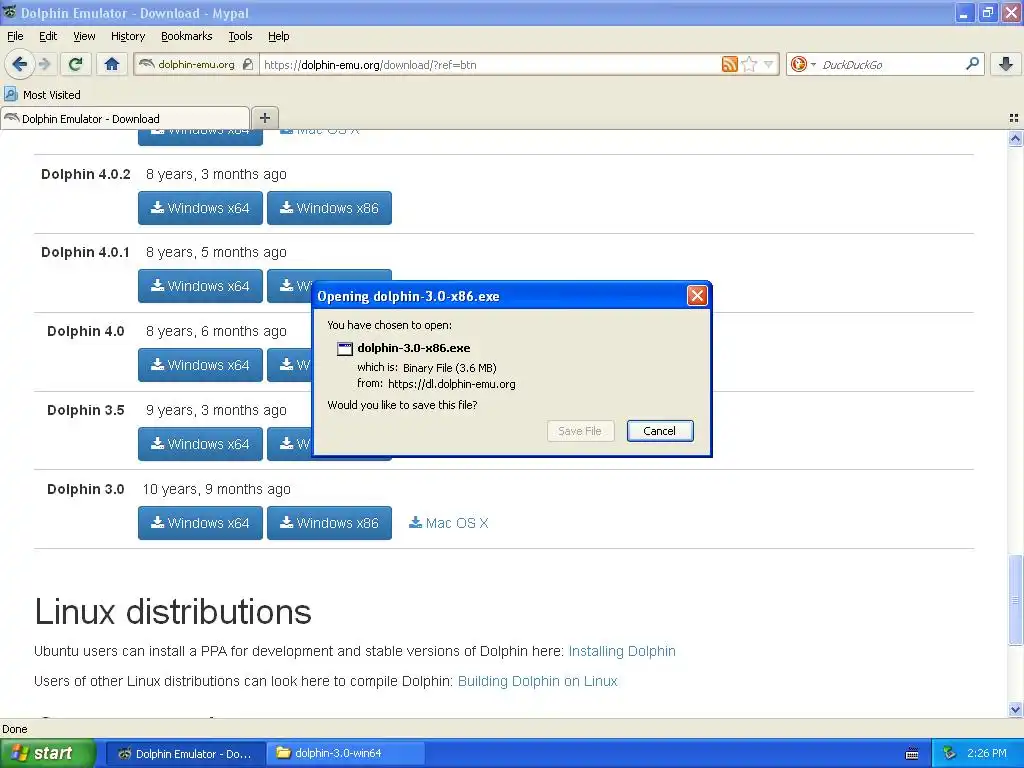The height and width of the screenshot is (768, 1024).
Task: Click in the URL address field
Action: (490, 65)
